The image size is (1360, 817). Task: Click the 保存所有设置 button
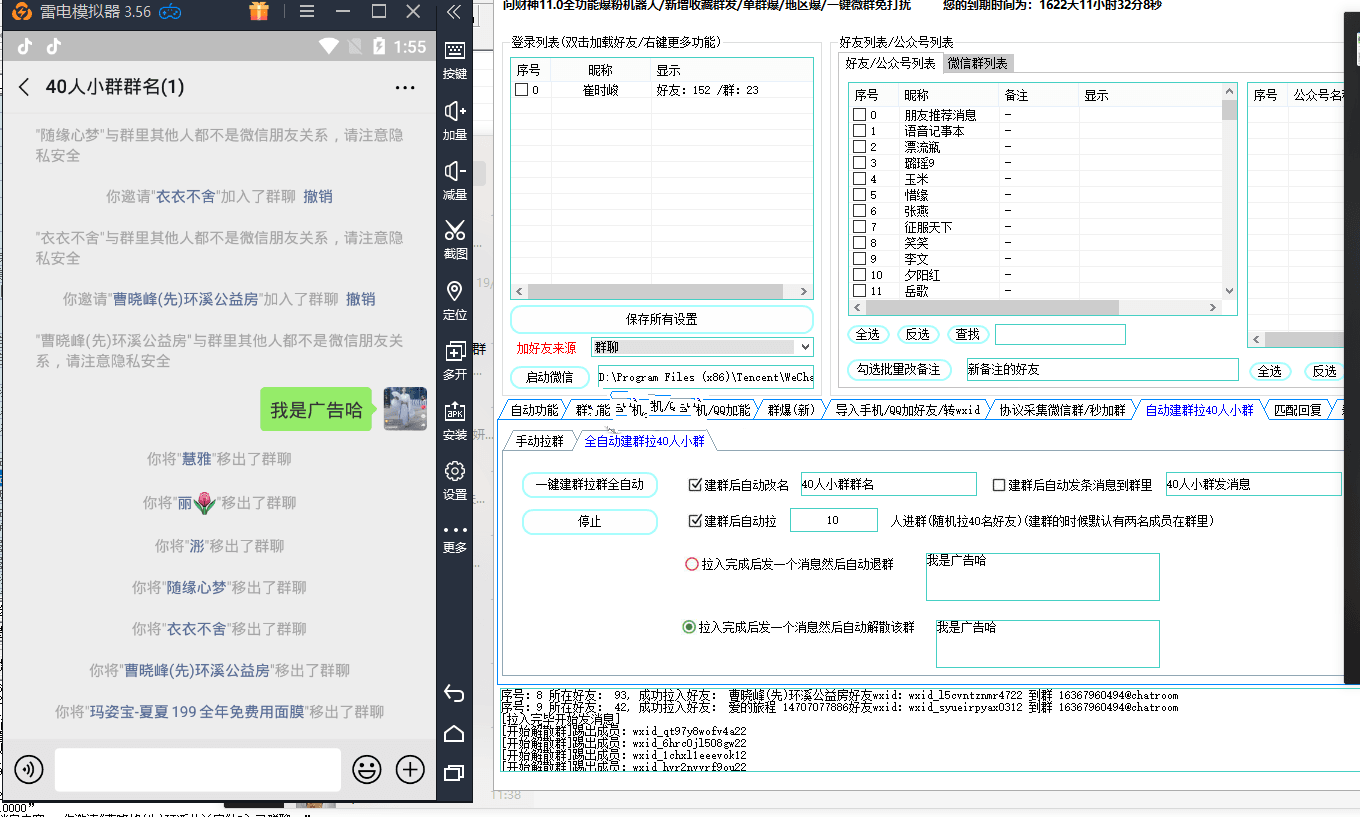point(661,319)
